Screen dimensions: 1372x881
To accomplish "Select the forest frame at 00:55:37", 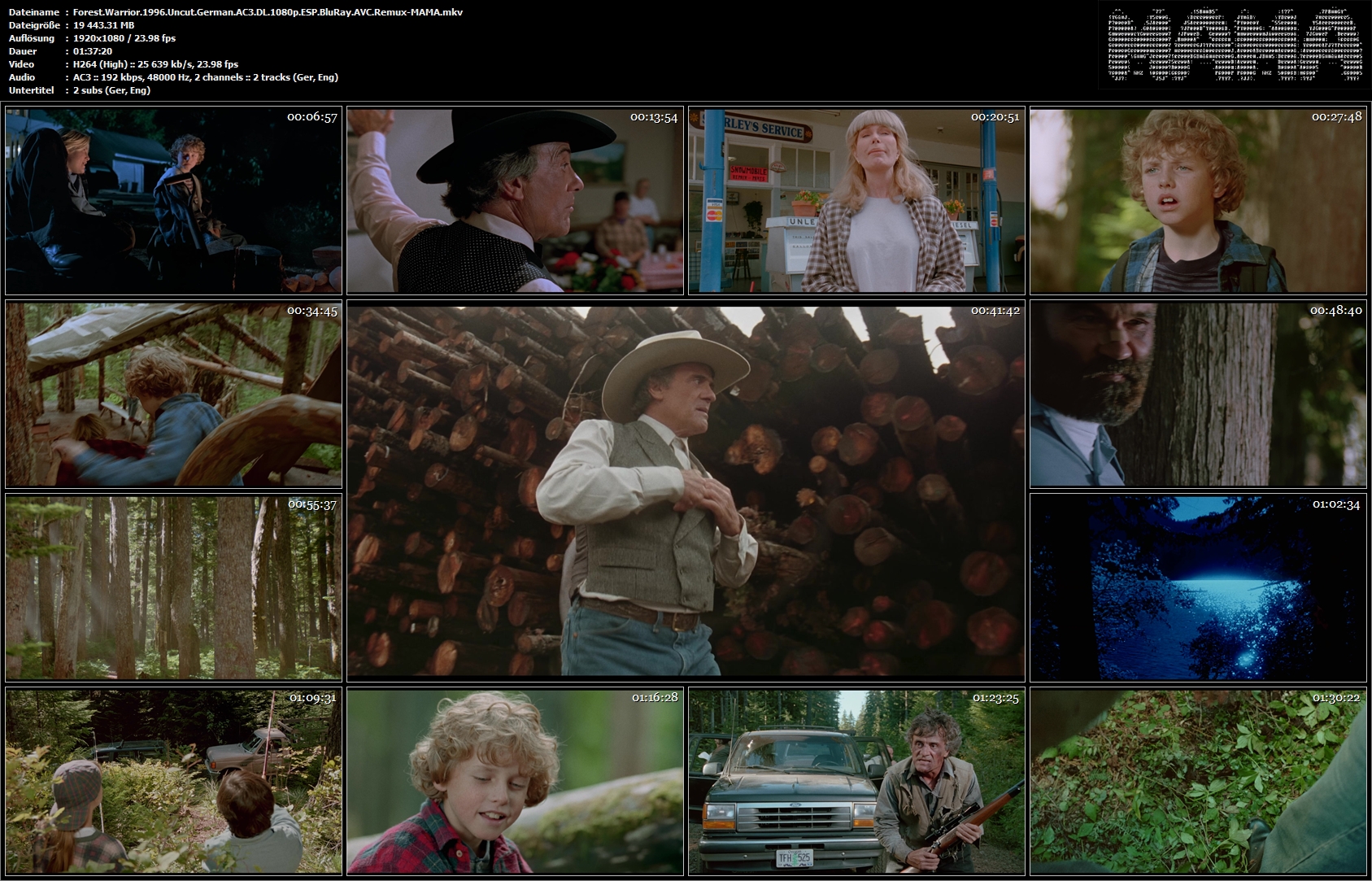I will (173, 588).
